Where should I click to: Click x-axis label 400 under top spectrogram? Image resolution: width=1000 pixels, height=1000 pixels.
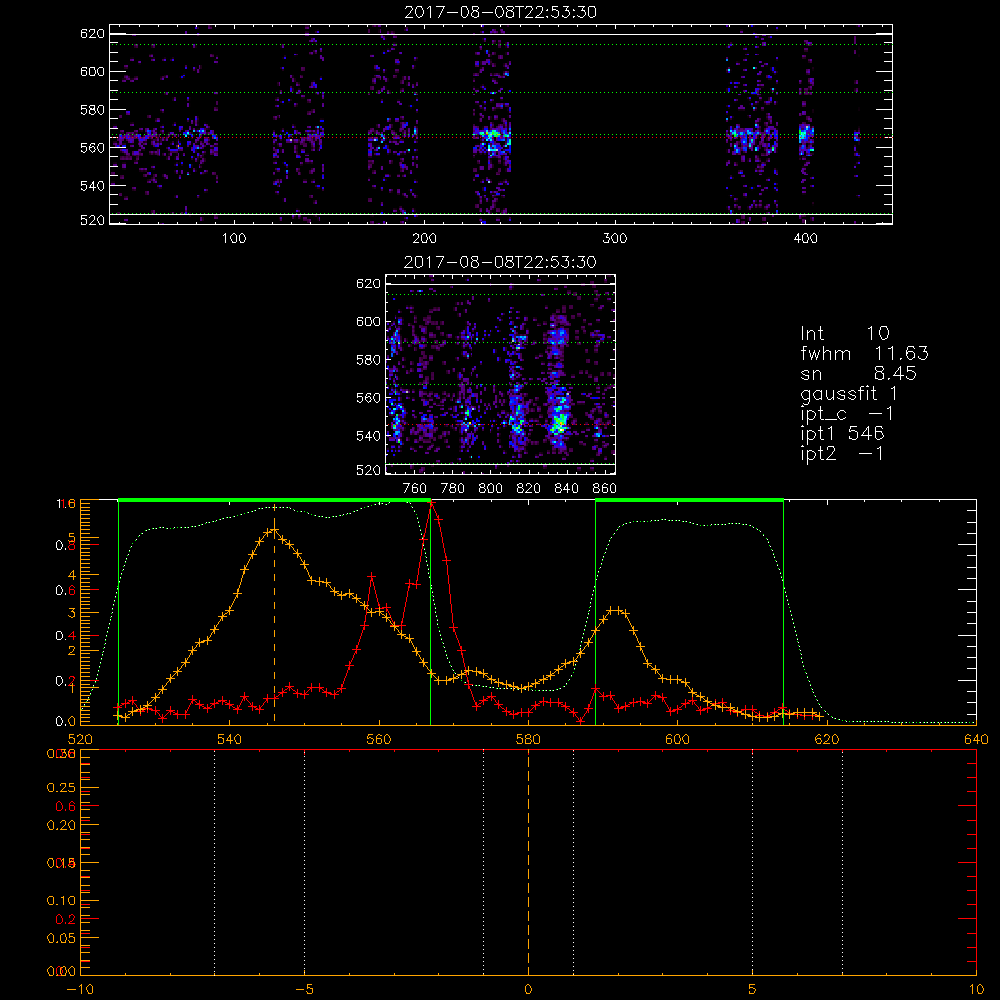tap(805, 239)
